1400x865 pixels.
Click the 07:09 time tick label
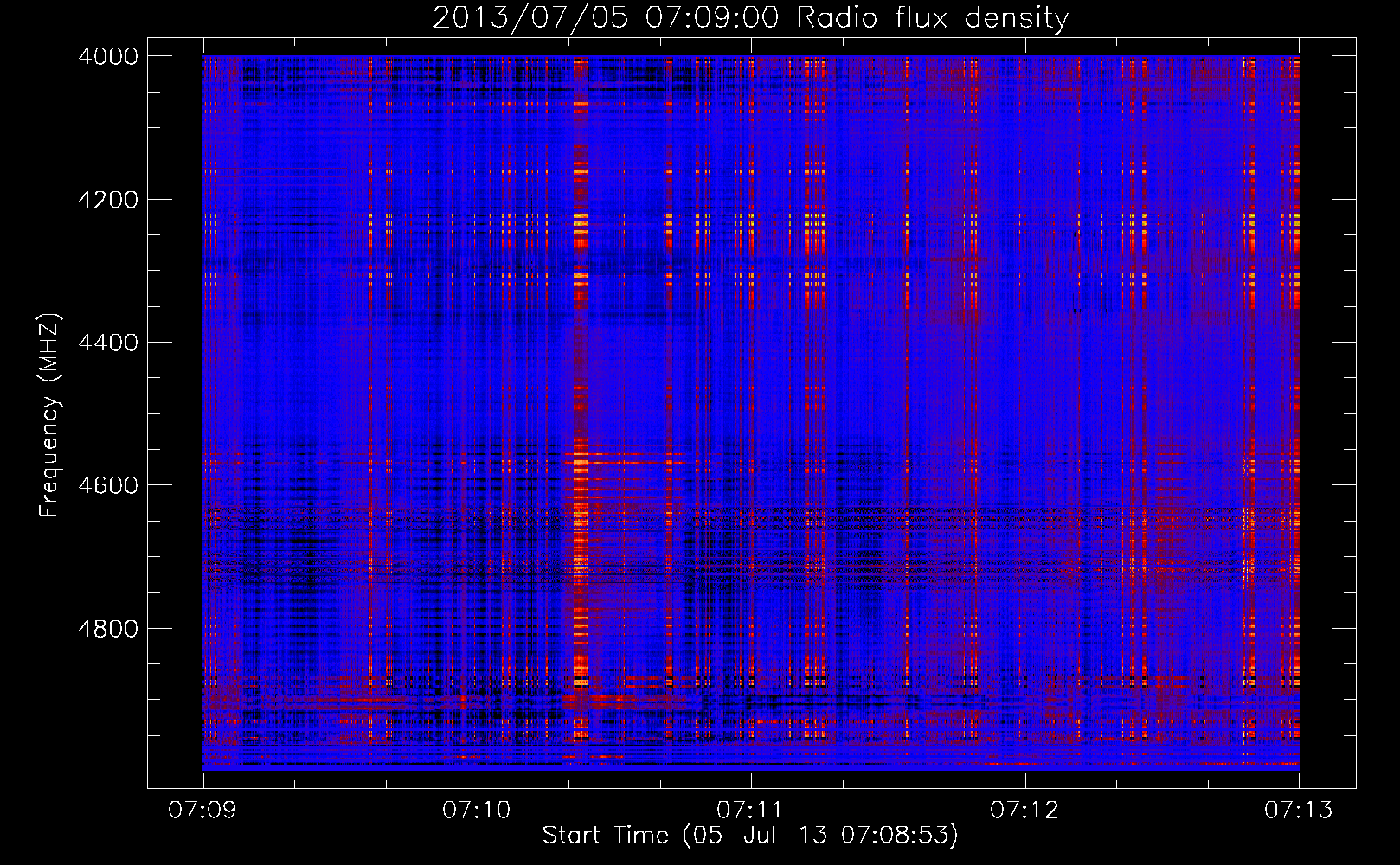[202, 811]
